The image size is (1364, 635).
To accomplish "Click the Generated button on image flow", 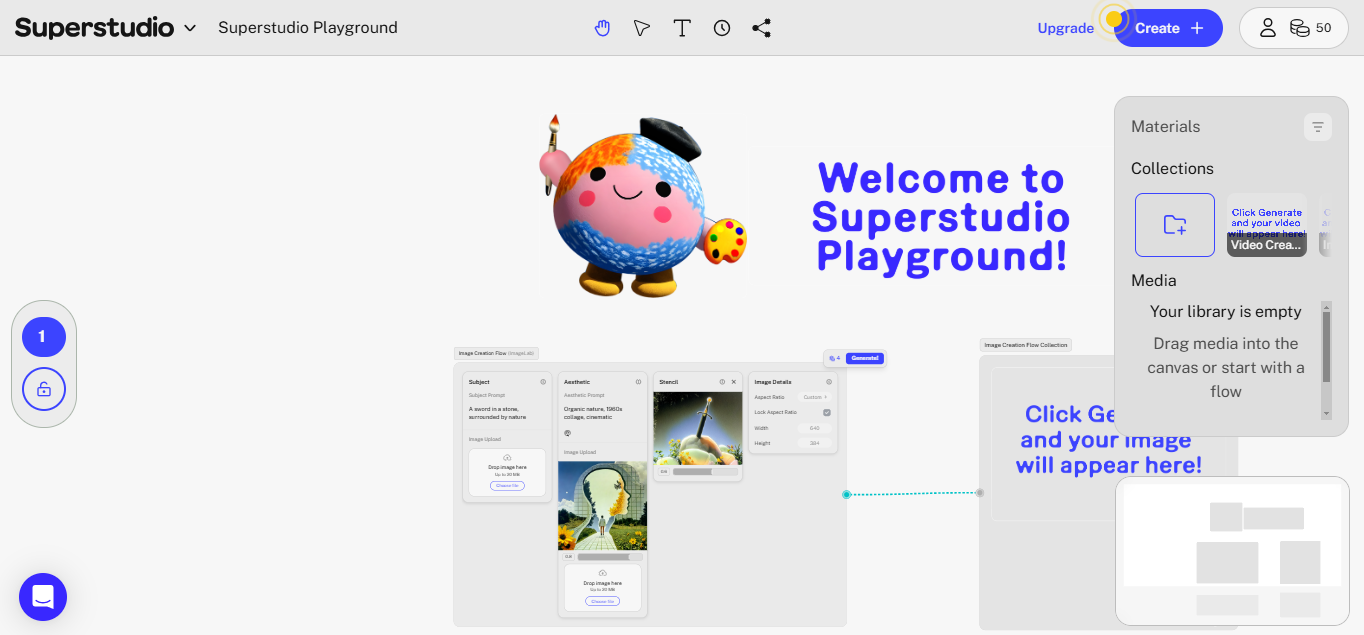I will point(865,358).
